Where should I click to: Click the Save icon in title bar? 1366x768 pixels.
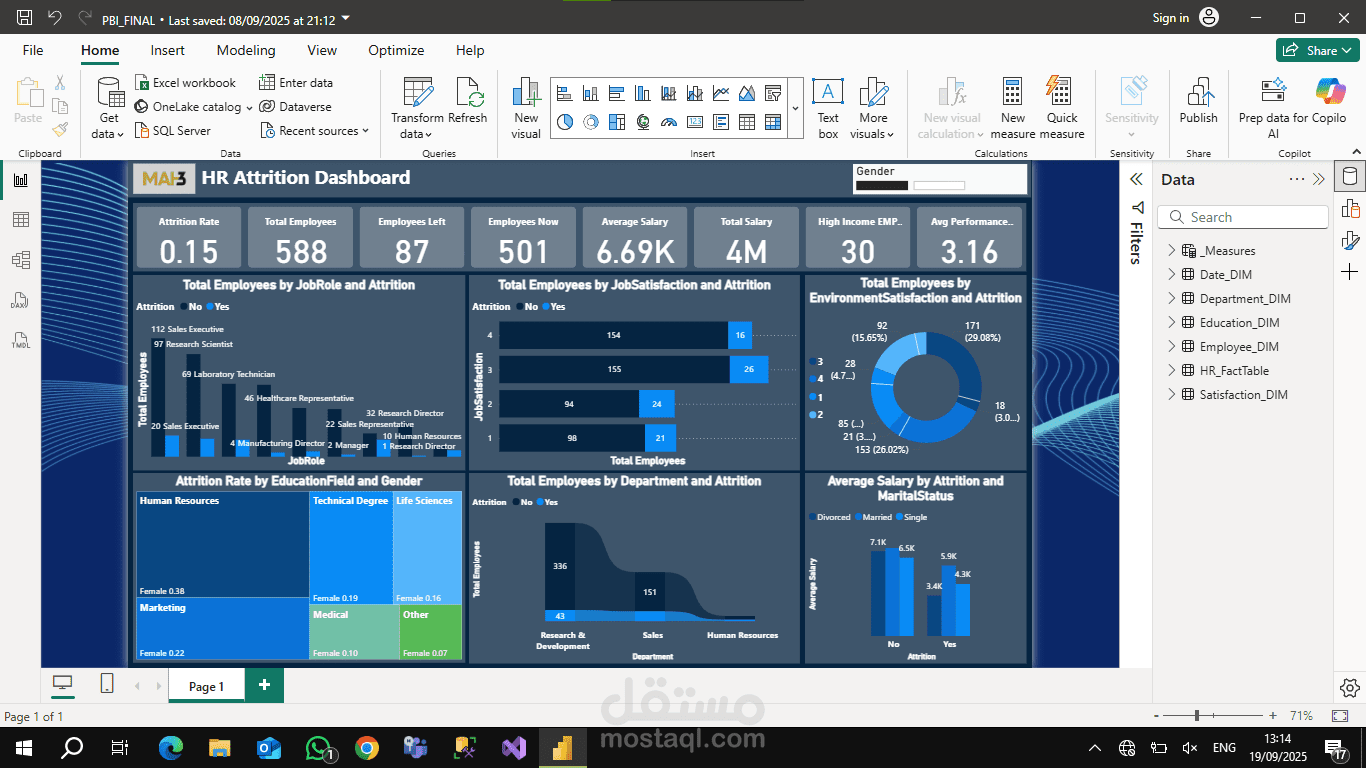[x=25, y=18]
